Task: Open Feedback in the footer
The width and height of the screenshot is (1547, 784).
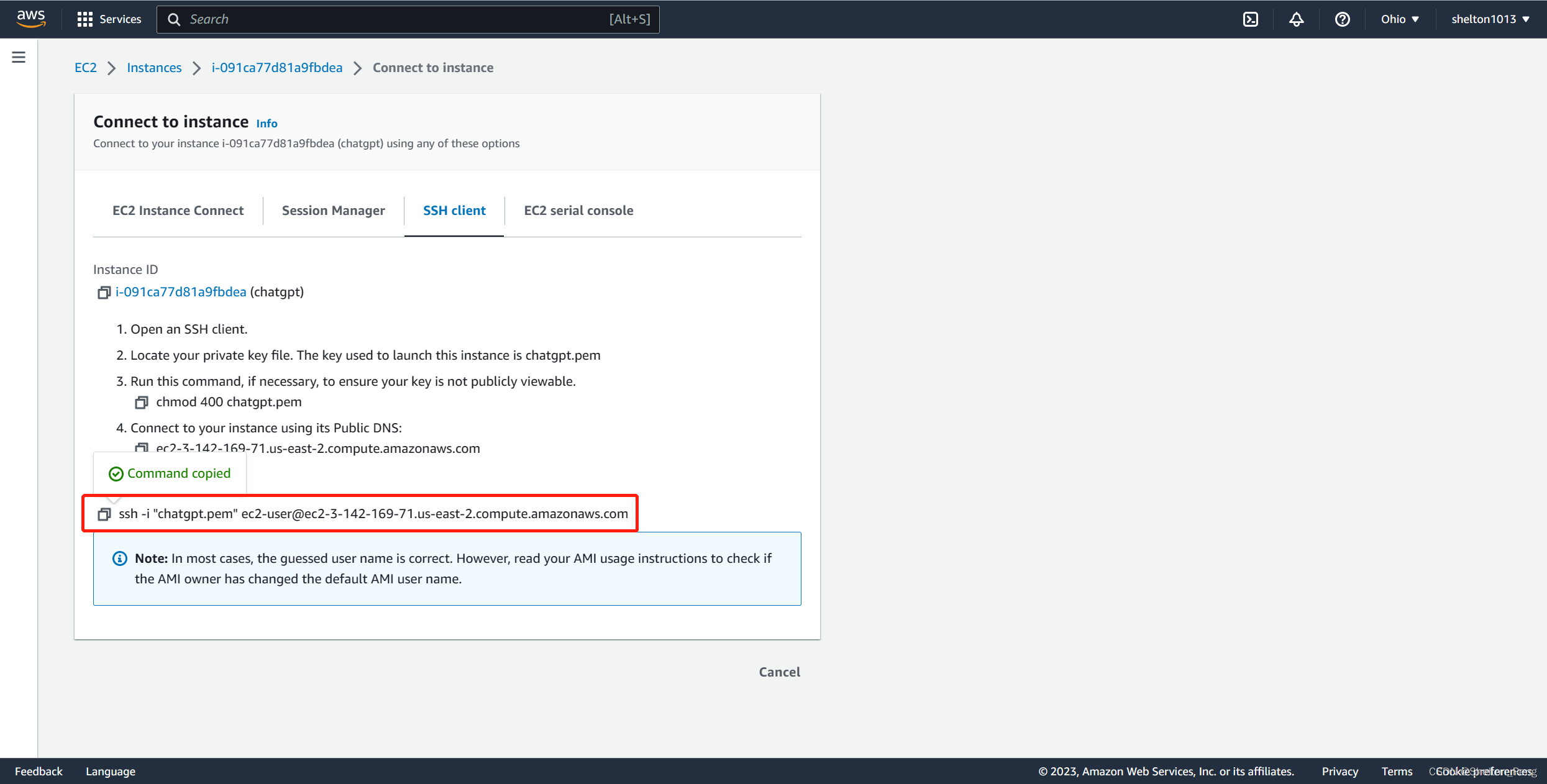Action: [x=39, y=771]
